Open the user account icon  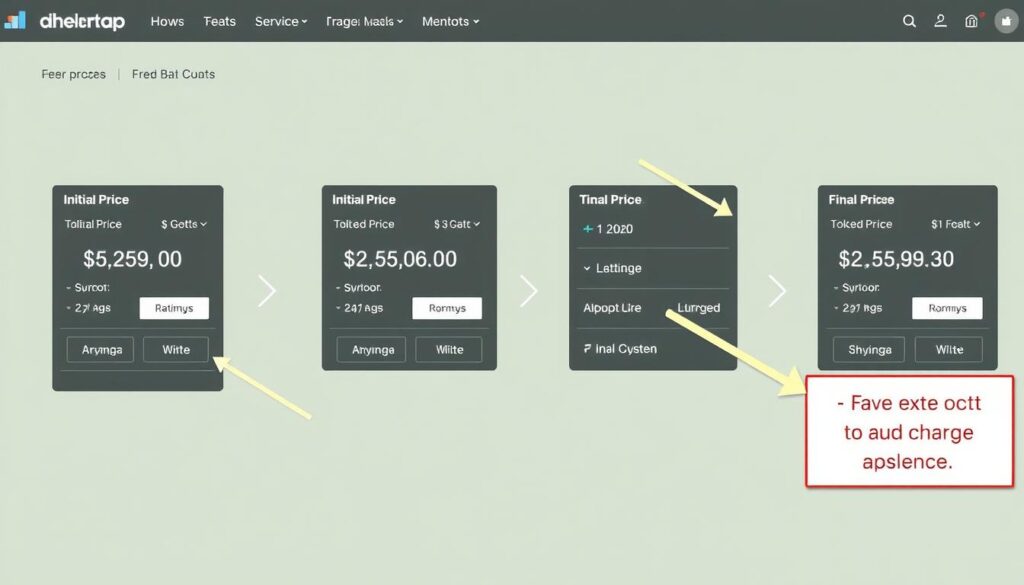point(939,21)
